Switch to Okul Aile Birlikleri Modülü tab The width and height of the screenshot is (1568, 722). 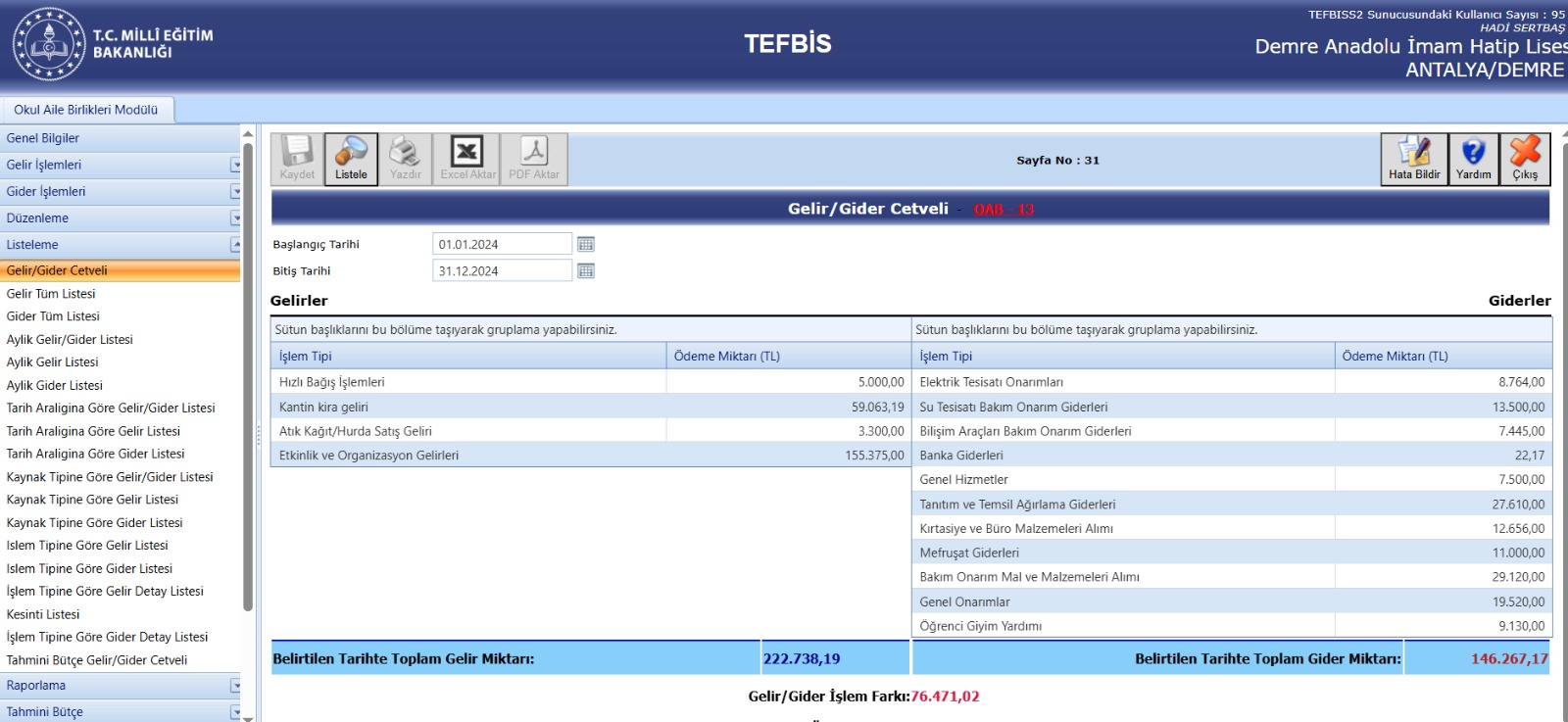(x=86, y=110)
